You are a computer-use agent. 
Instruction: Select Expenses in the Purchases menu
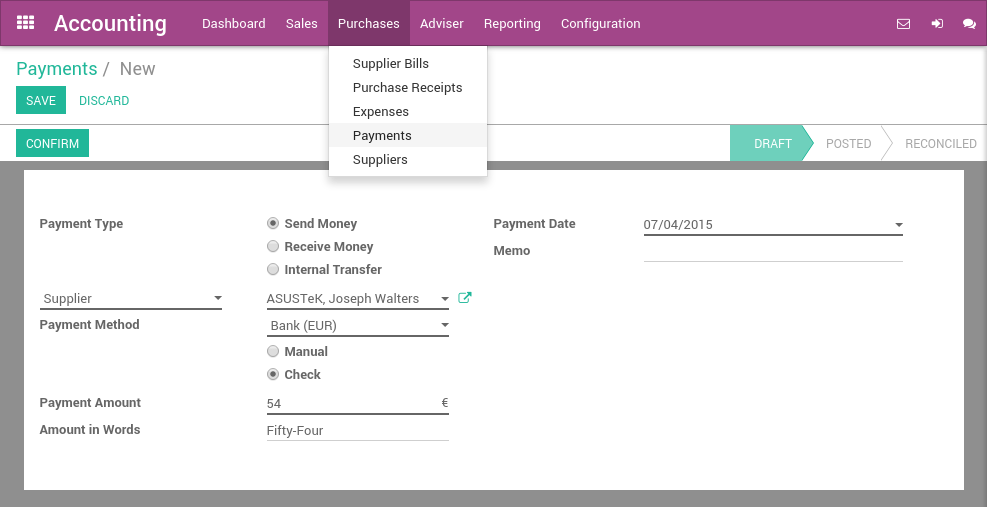click(380, 112)
